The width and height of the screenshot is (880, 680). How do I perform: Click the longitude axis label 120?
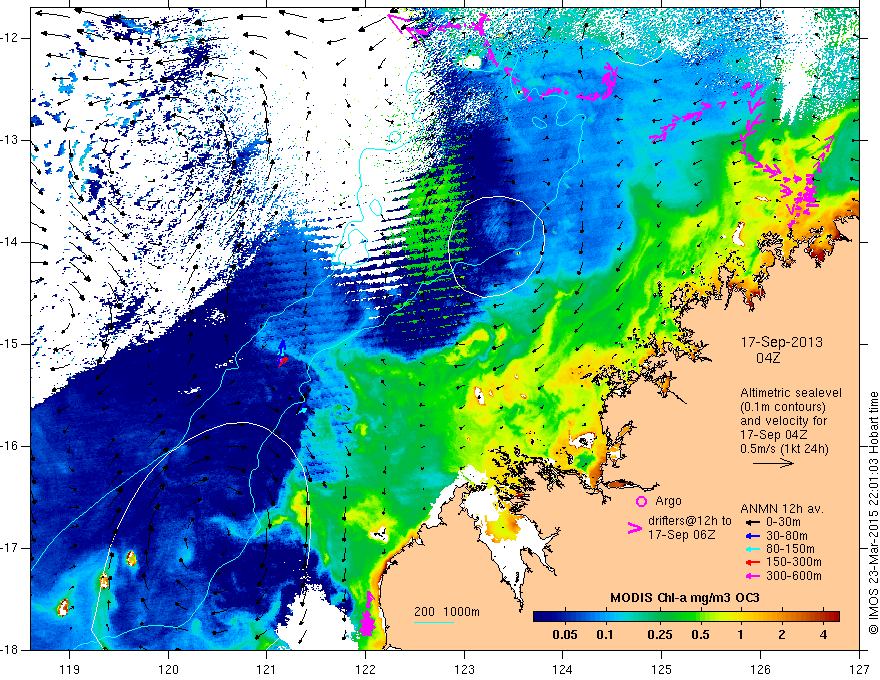click(x=168, y=669)
